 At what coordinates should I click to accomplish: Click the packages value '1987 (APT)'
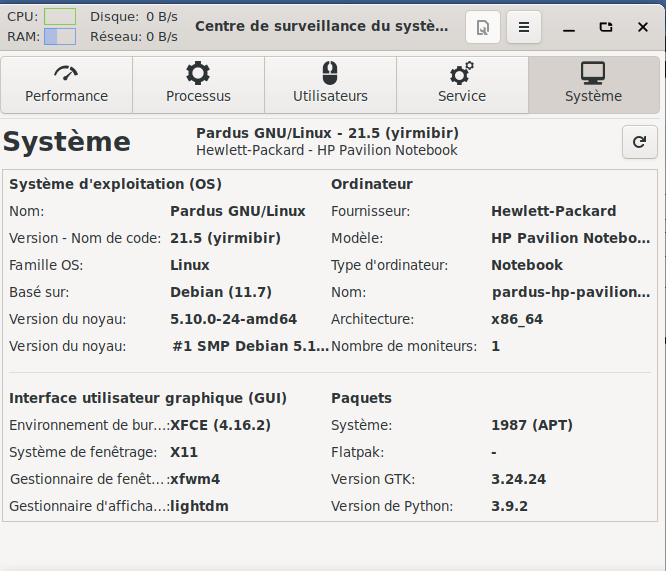click(532, 425)
